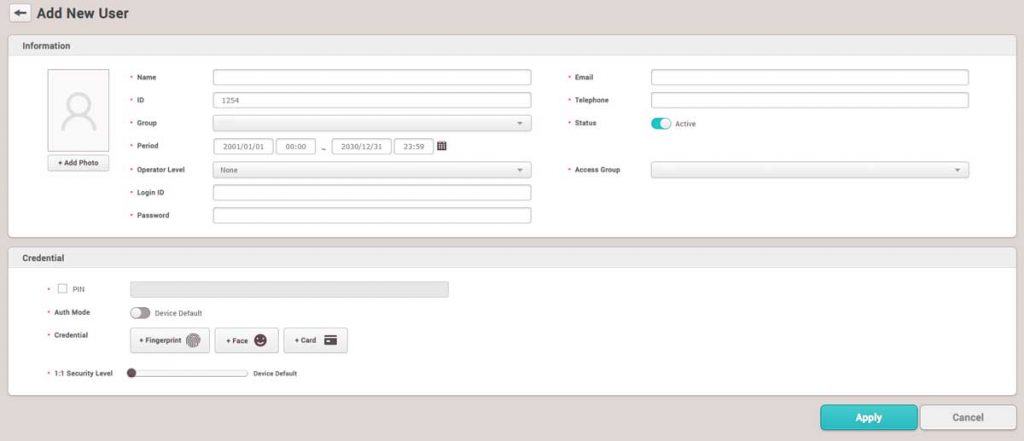Click the Password input field
The image size is (1024, 441).
coord(371,215)
